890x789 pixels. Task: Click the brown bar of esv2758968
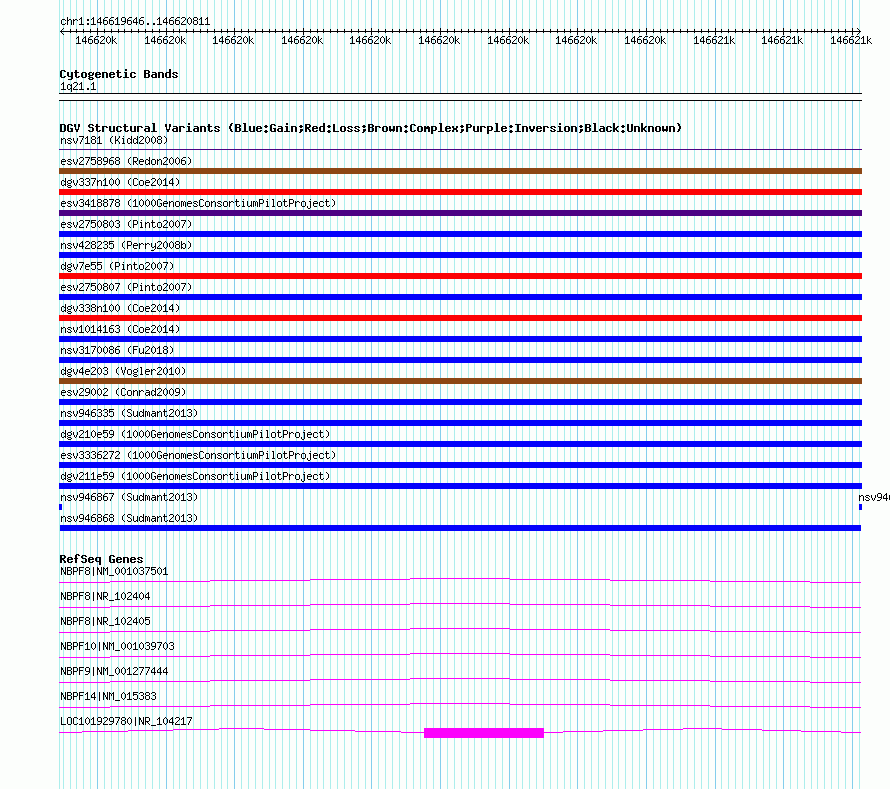pos(460,171)
